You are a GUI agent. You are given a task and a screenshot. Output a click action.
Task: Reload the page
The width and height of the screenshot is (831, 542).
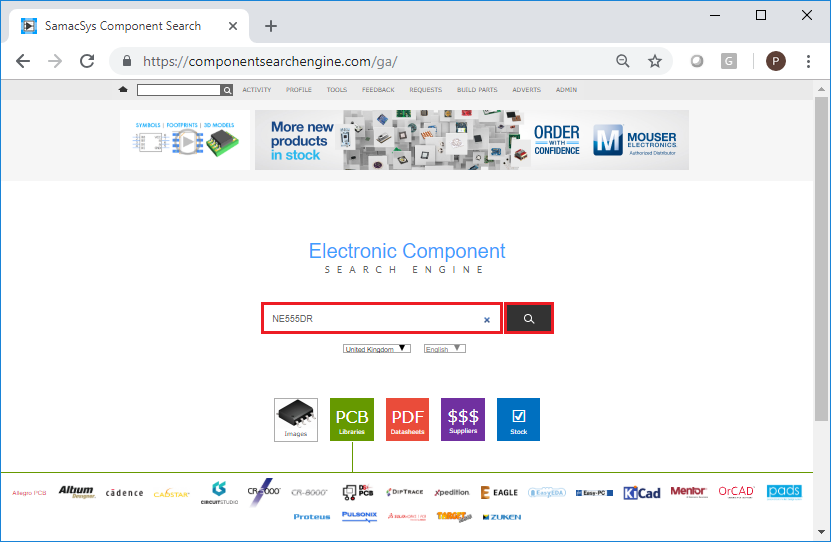(x=87, y=61)
